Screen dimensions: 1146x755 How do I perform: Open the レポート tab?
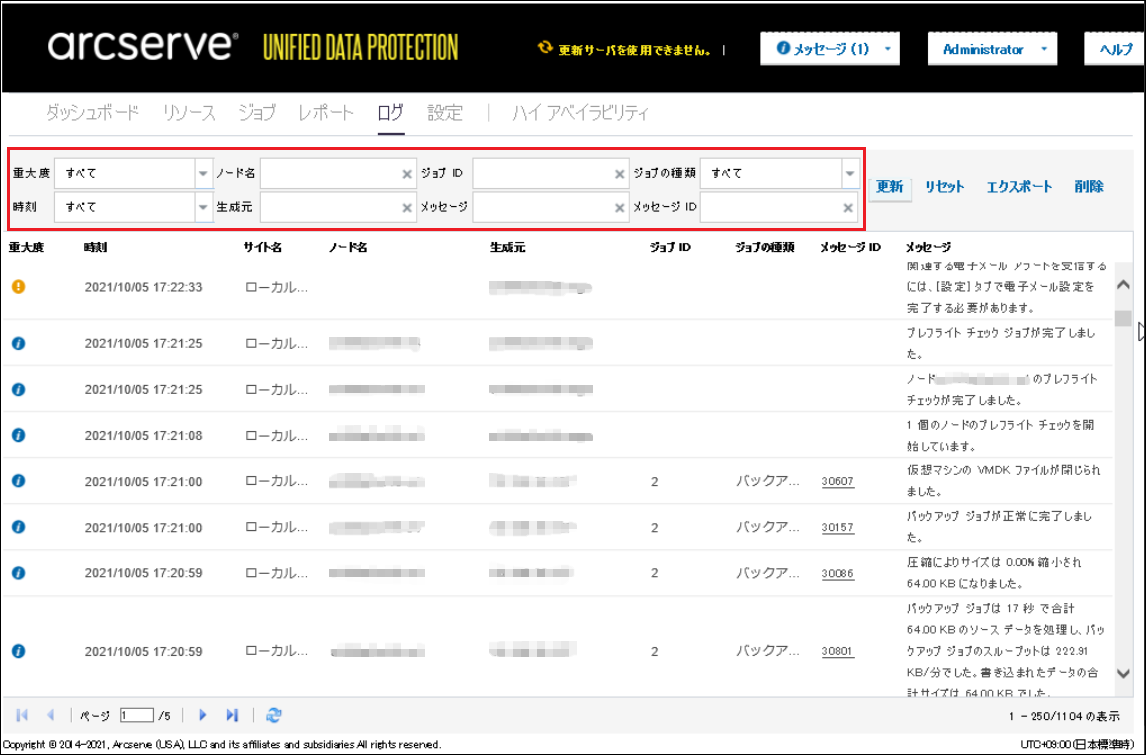click(x=326, y=113)
